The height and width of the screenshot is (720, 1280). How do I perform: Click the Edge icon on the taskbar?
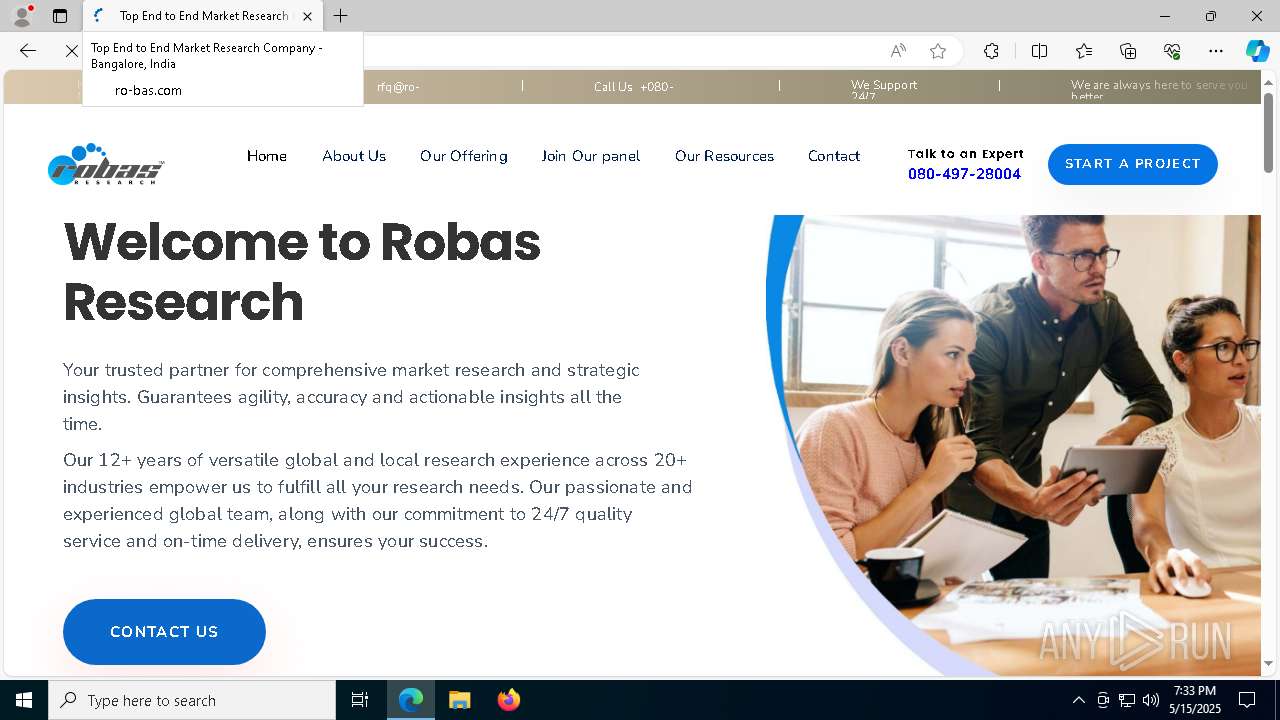[411, 700]
